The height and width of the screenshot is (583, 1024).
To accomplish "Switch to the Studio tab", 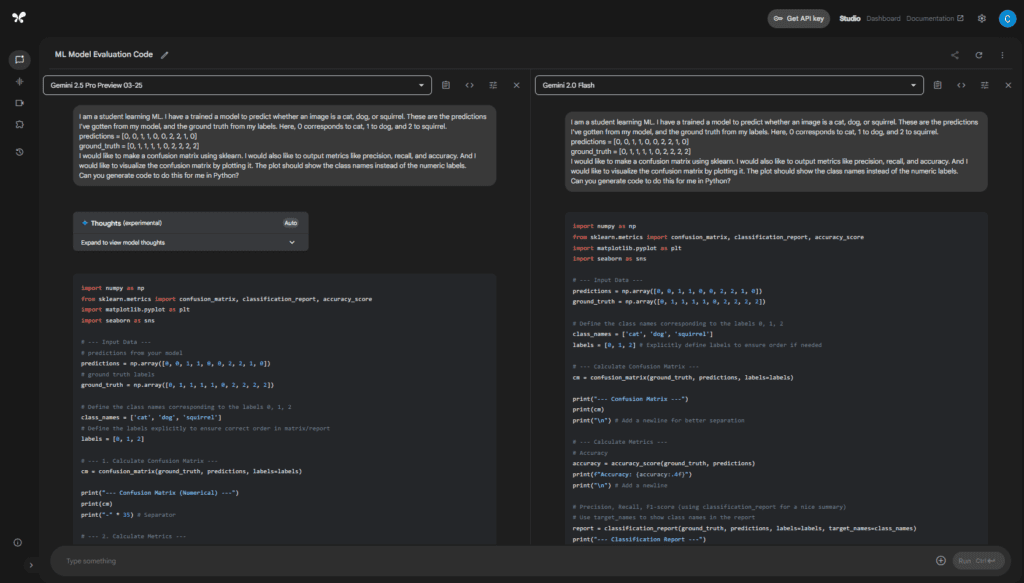I will [x=850, y=18].
